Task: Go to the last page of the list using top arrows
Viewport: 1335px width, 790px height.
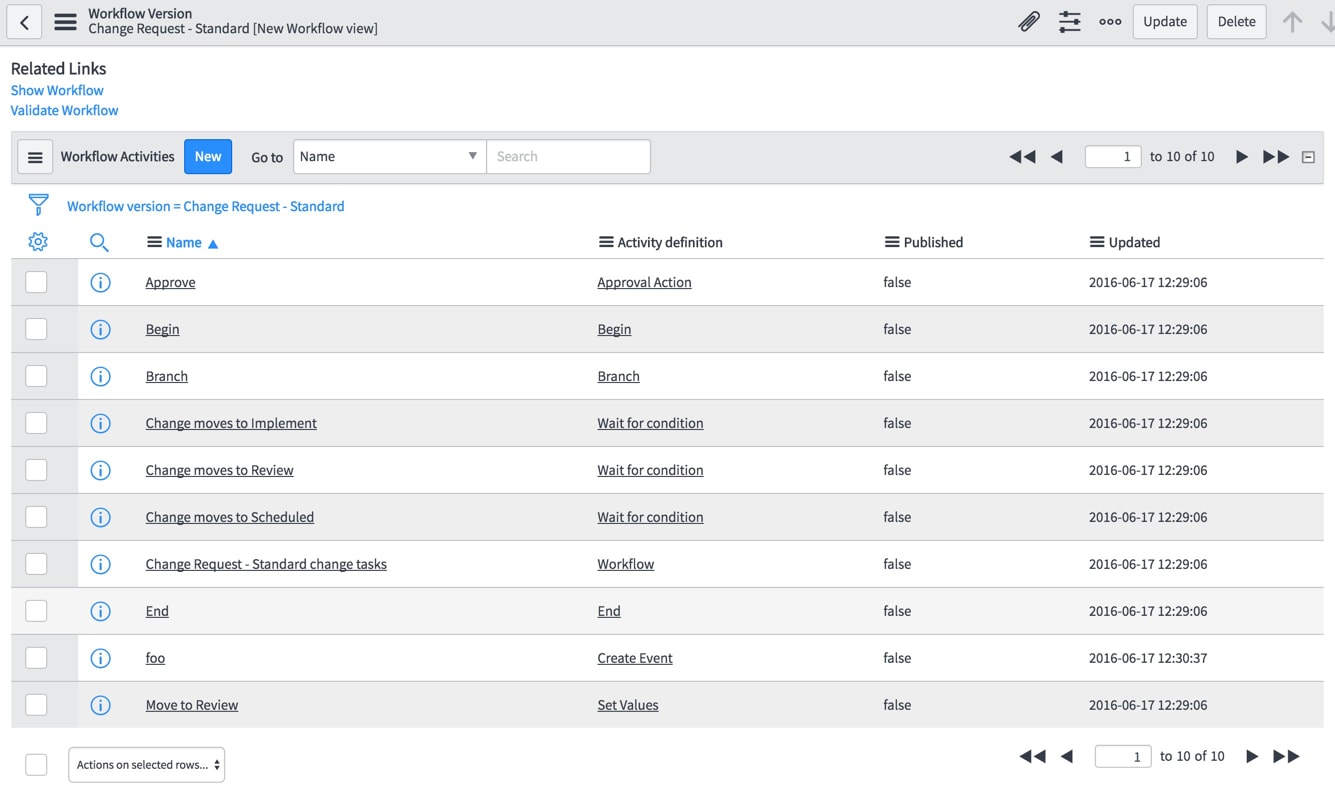Action: 1275,157
